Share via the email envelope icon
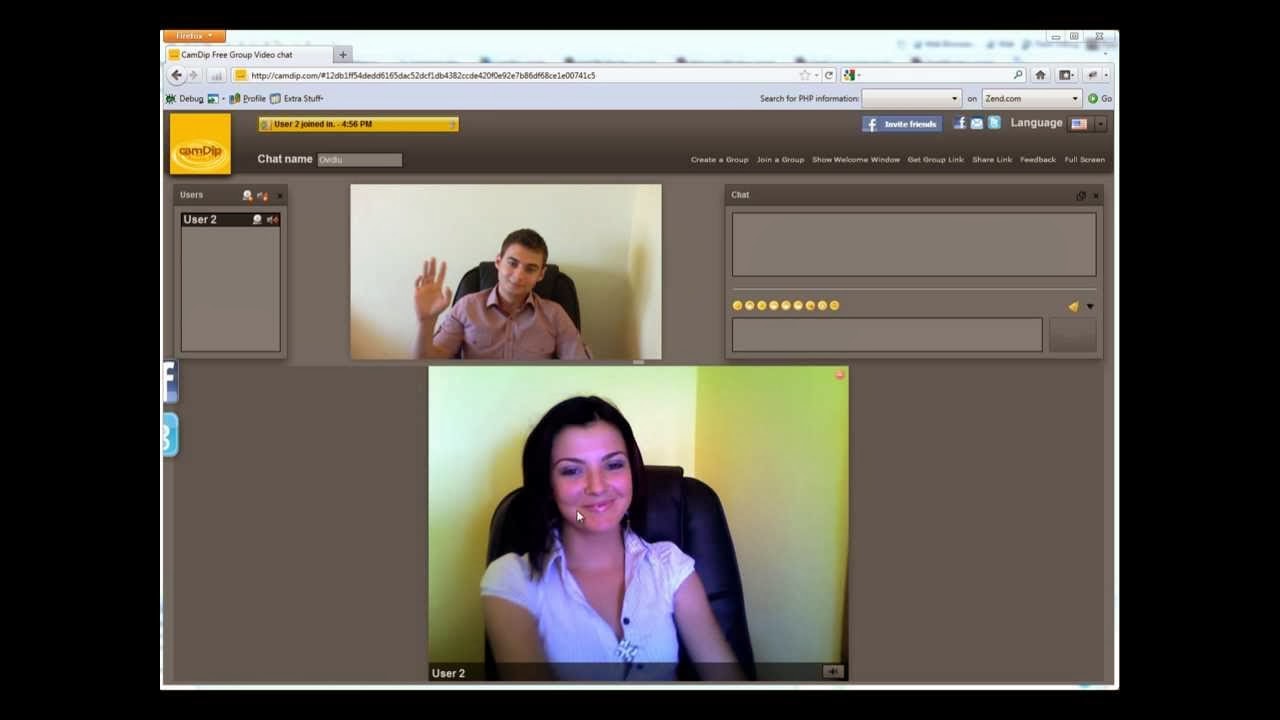 point(977,123)
